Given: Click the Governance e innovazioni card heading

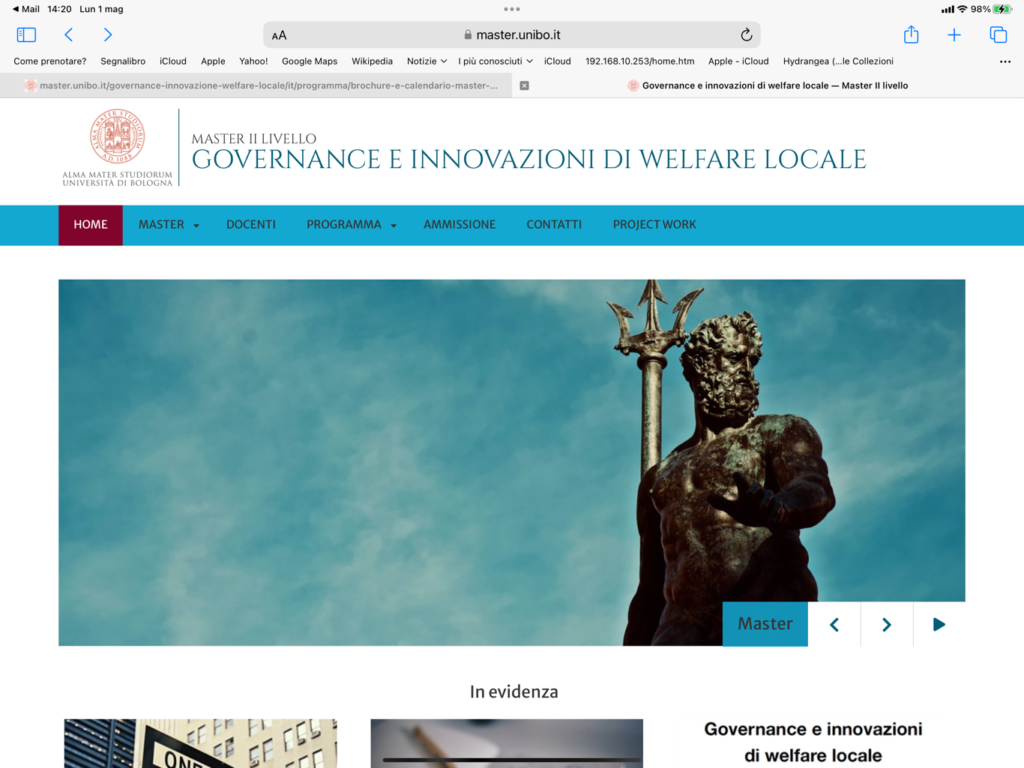Looking at the screenshot, I should tap(813, 742).
